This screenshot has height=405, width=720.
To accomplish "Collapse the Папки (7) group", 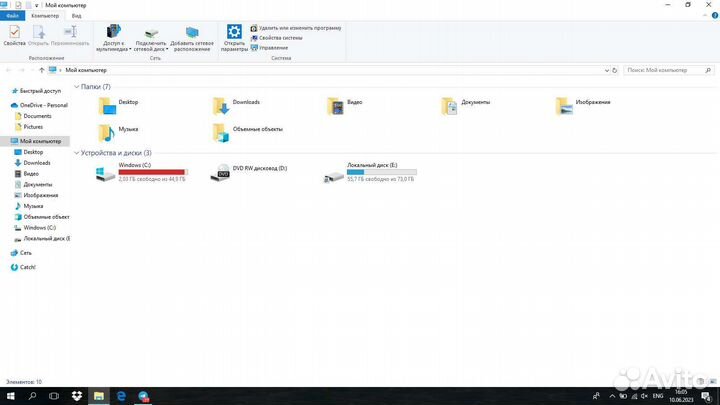I will [x=77, y=87].
